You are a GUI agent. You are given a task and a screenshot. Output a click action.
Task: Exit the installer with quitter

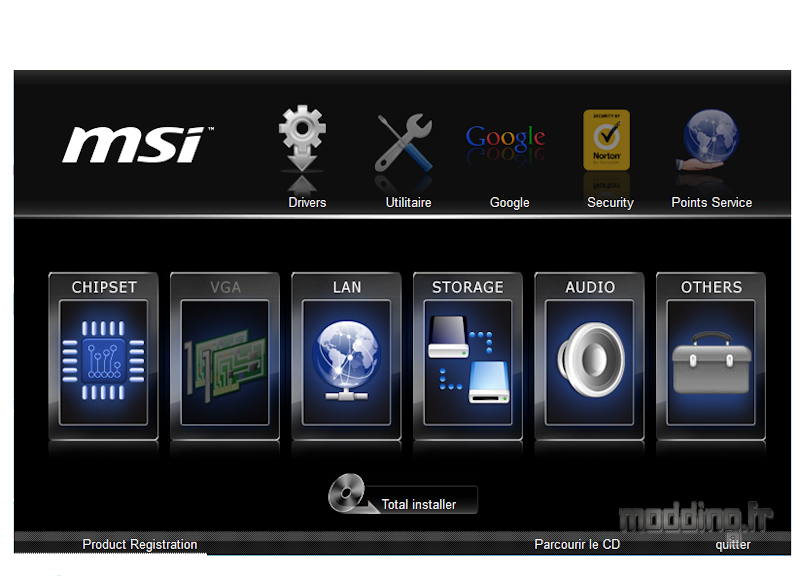tap(733, 544)
